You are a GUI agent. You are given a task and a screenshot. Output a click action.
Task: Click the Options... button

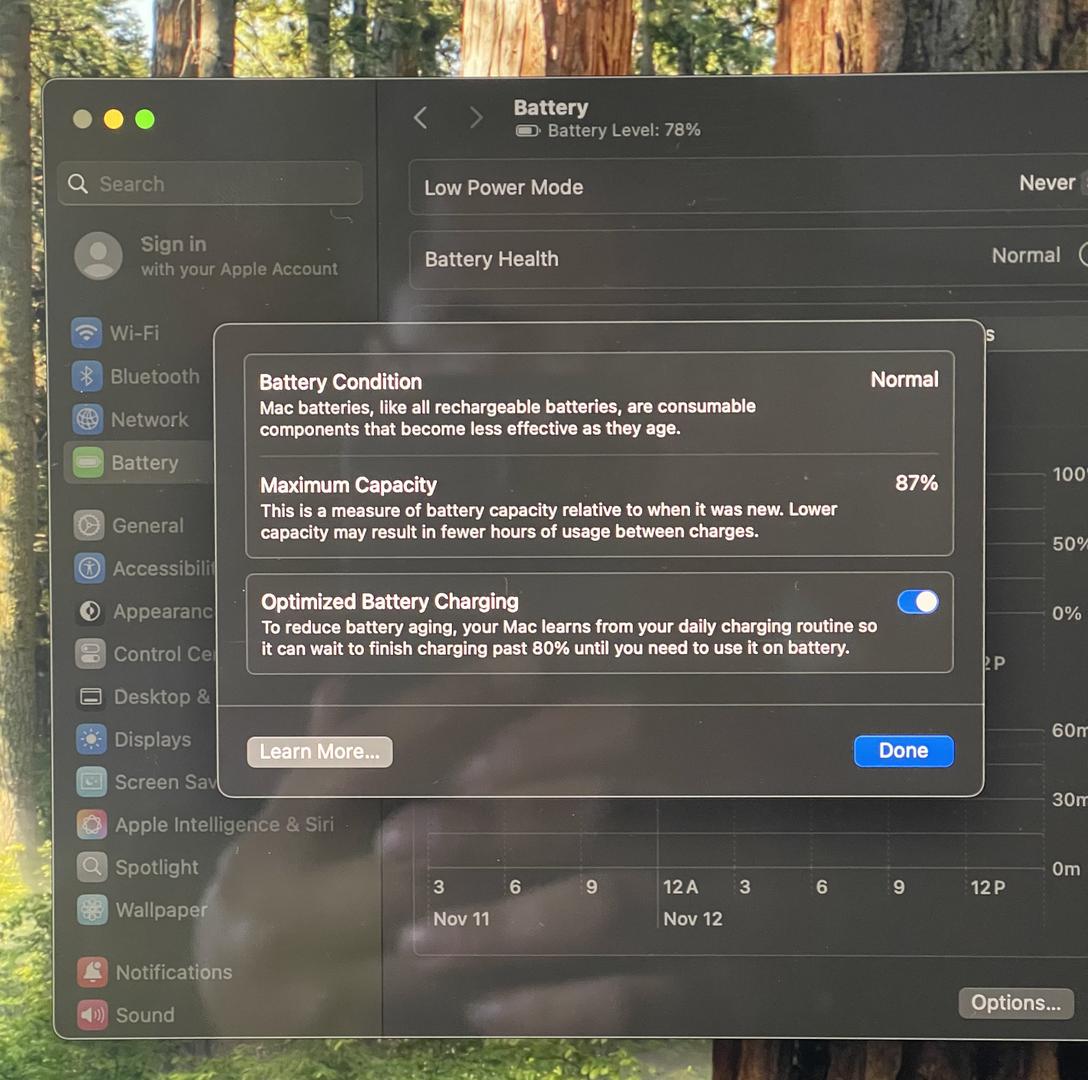(1016, 1003)
